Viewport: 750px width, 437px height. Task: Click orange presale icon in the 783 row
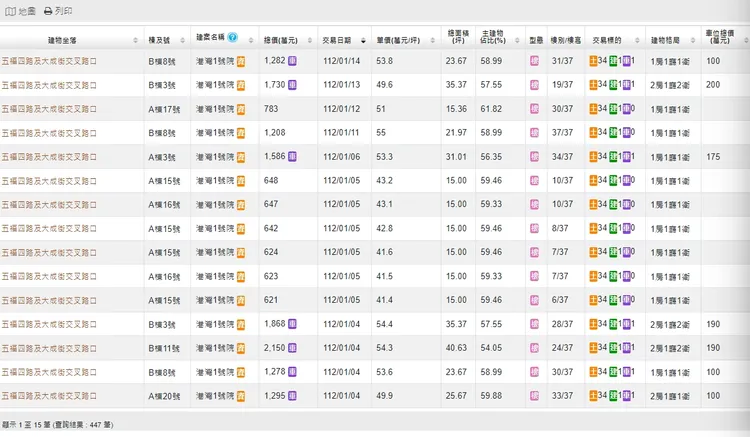coord(241,109)
